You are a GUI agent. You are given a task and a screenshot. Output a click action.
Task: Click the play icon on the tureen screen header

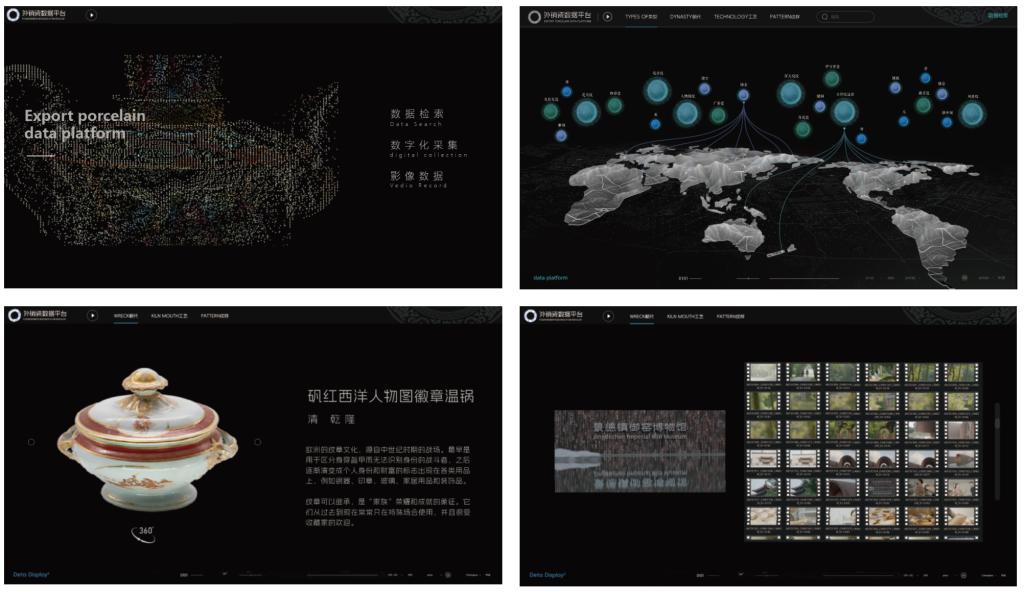92,315
